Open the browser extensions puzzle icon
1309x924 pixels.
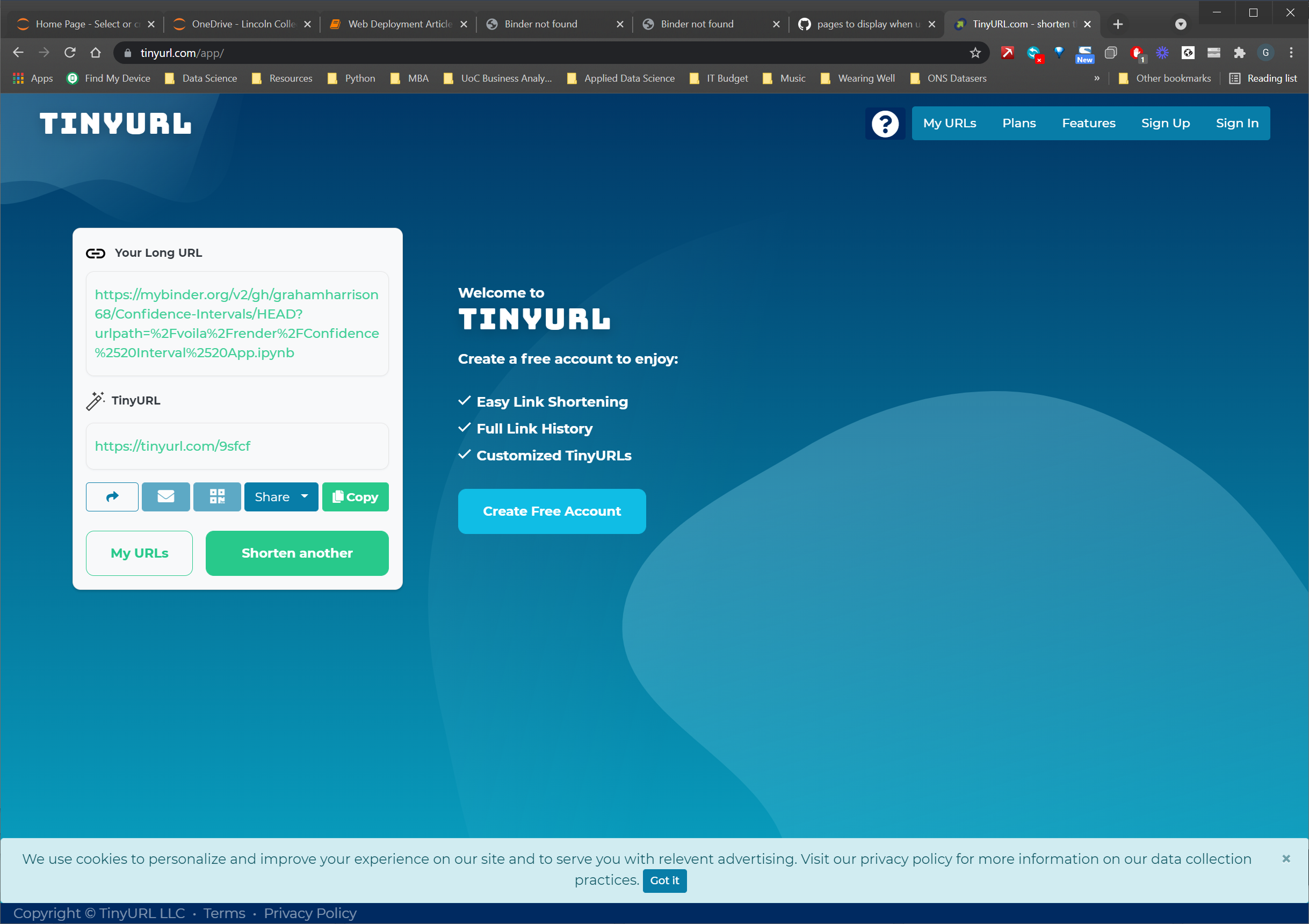point(1239,53)
